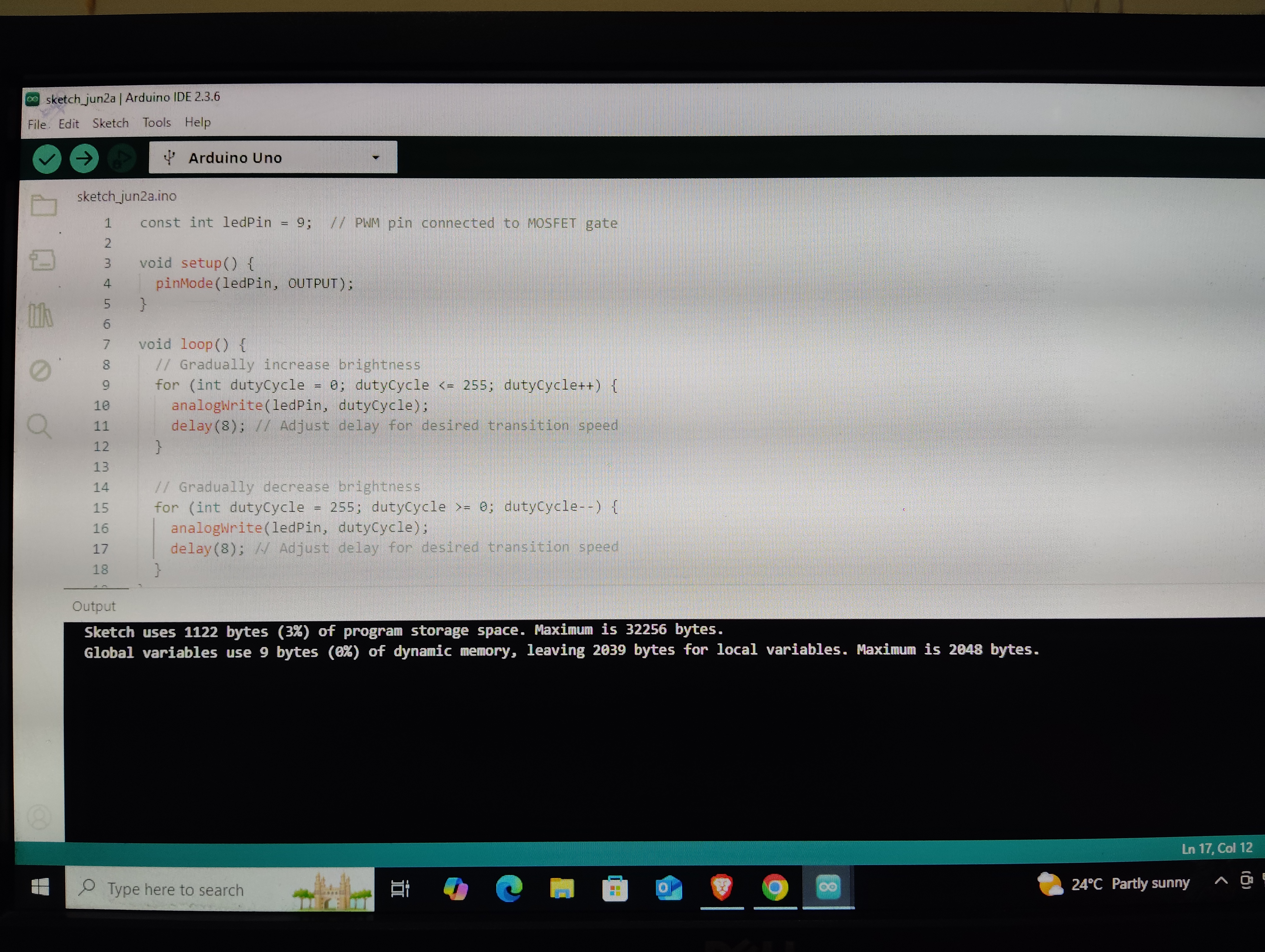
Task: Open Outlook from the taskbar
Action: click(x=668, y=888)
